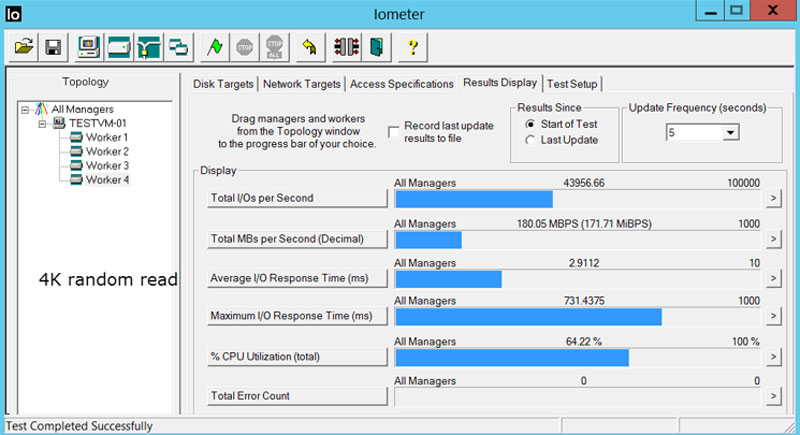800x435 pixels.
Task: Click the Worker 2 disk icon
Action: point(77,151)
